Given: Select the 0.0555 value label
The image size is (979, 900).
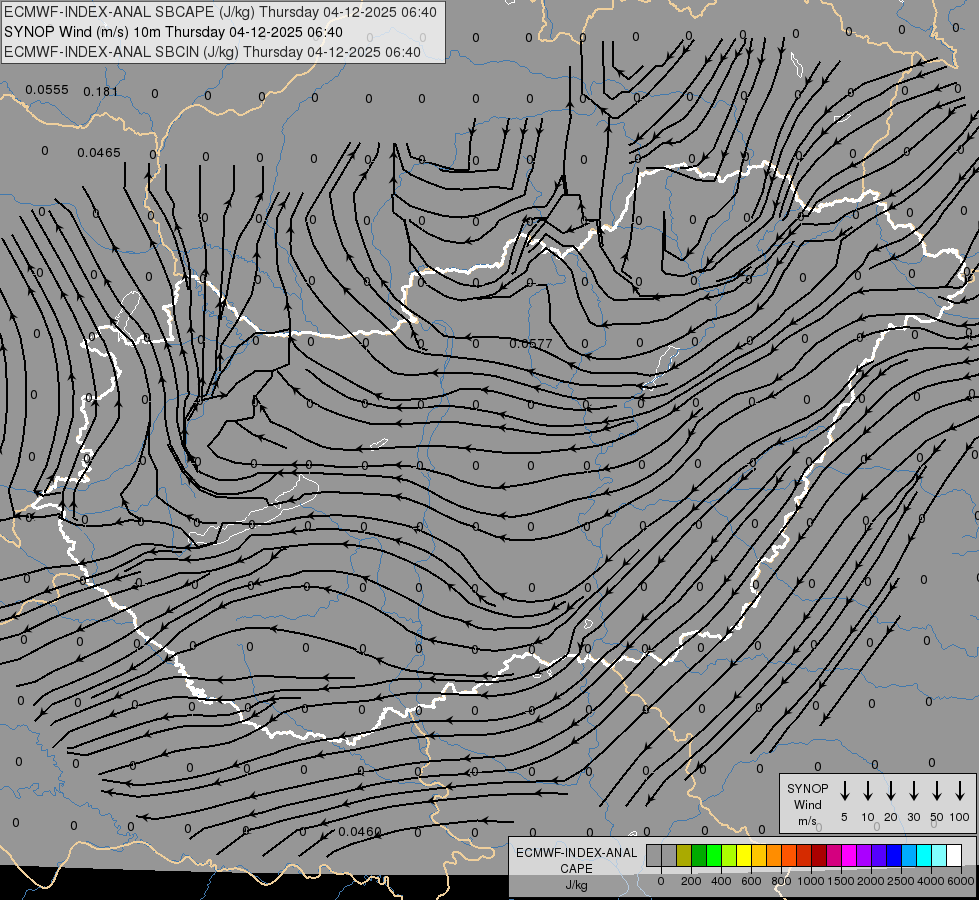Looking at the screenshot, I should [x=47, y=90].
